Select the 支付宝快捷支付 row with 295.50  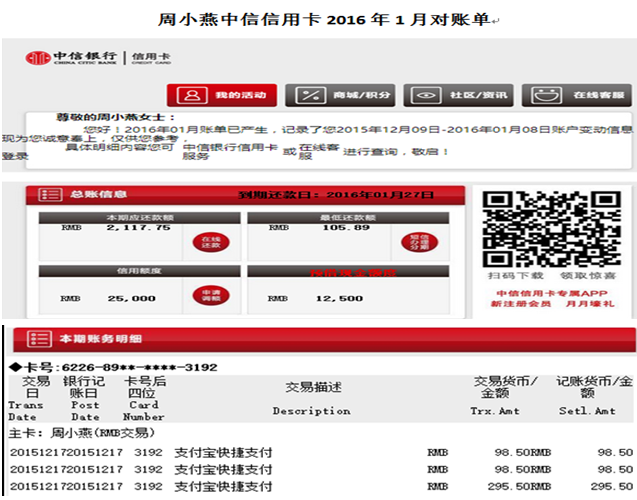[223, 487]
